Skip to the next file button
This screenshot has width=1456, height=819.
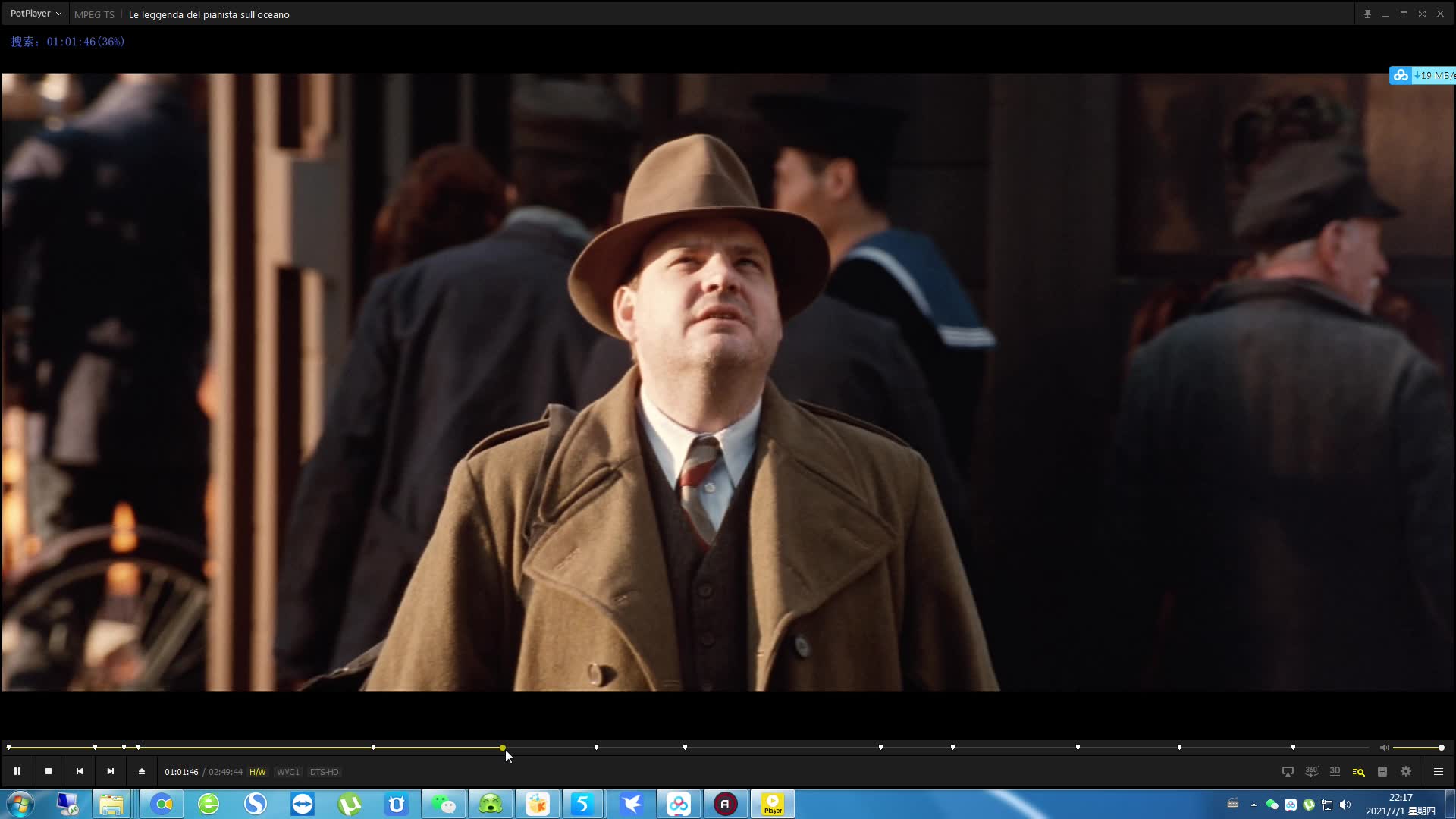point(111,771)
